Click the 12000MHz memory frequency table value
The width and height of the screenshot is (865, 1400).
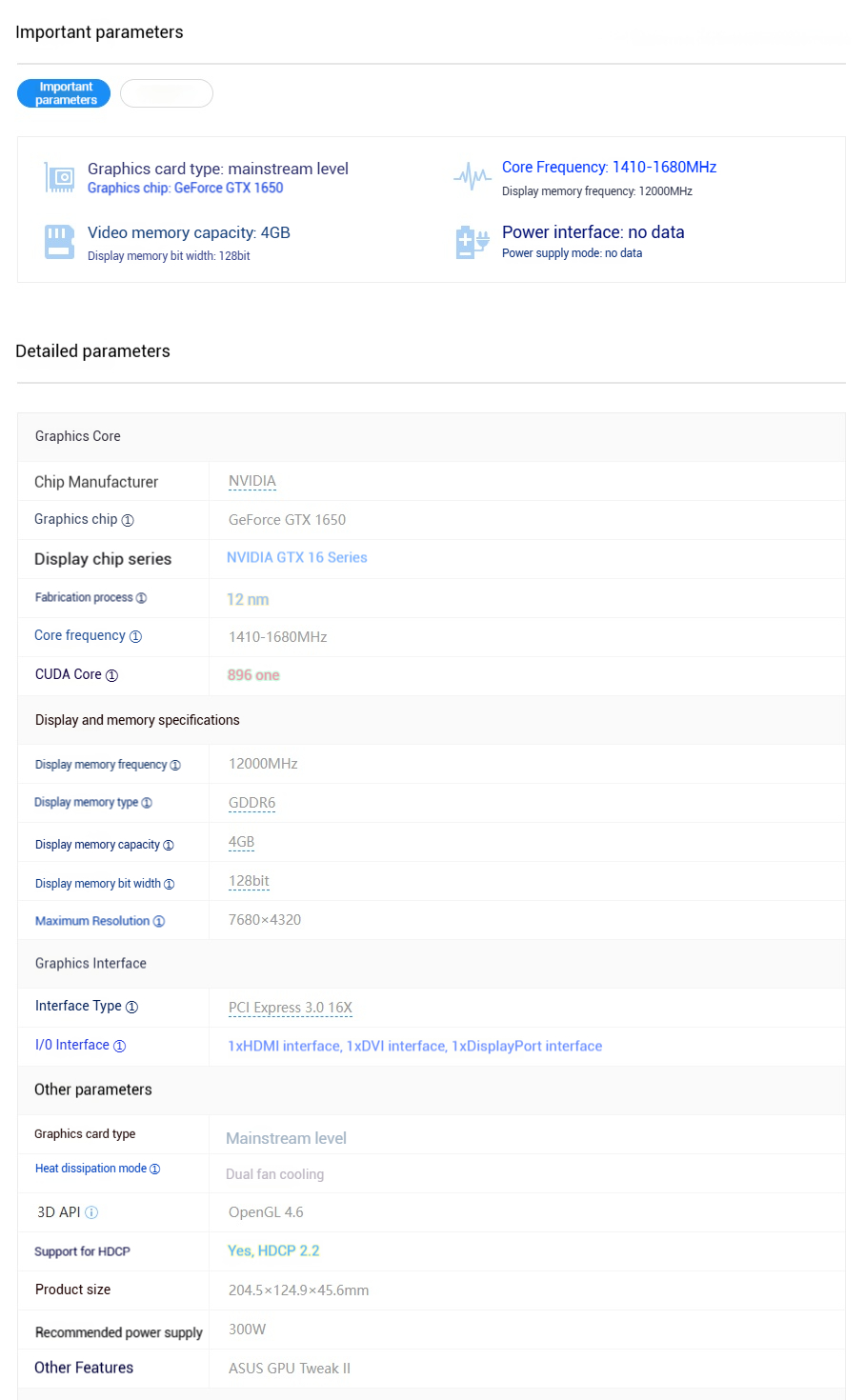[263, 764]
